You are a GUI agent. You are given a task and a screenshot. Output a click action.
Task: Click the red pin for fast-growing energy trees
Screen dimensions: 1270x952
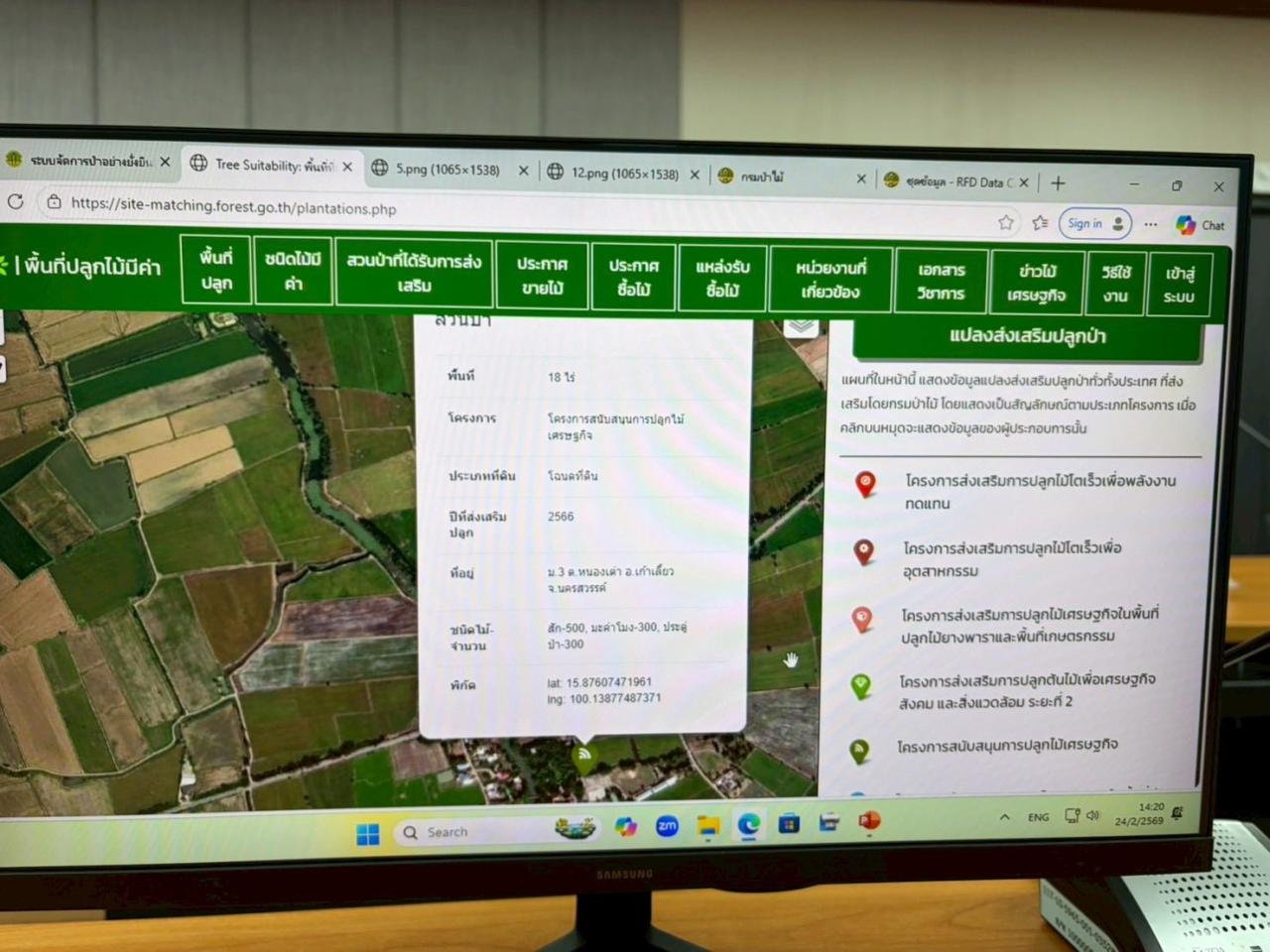pyautogui.click(x=866, y=484)
